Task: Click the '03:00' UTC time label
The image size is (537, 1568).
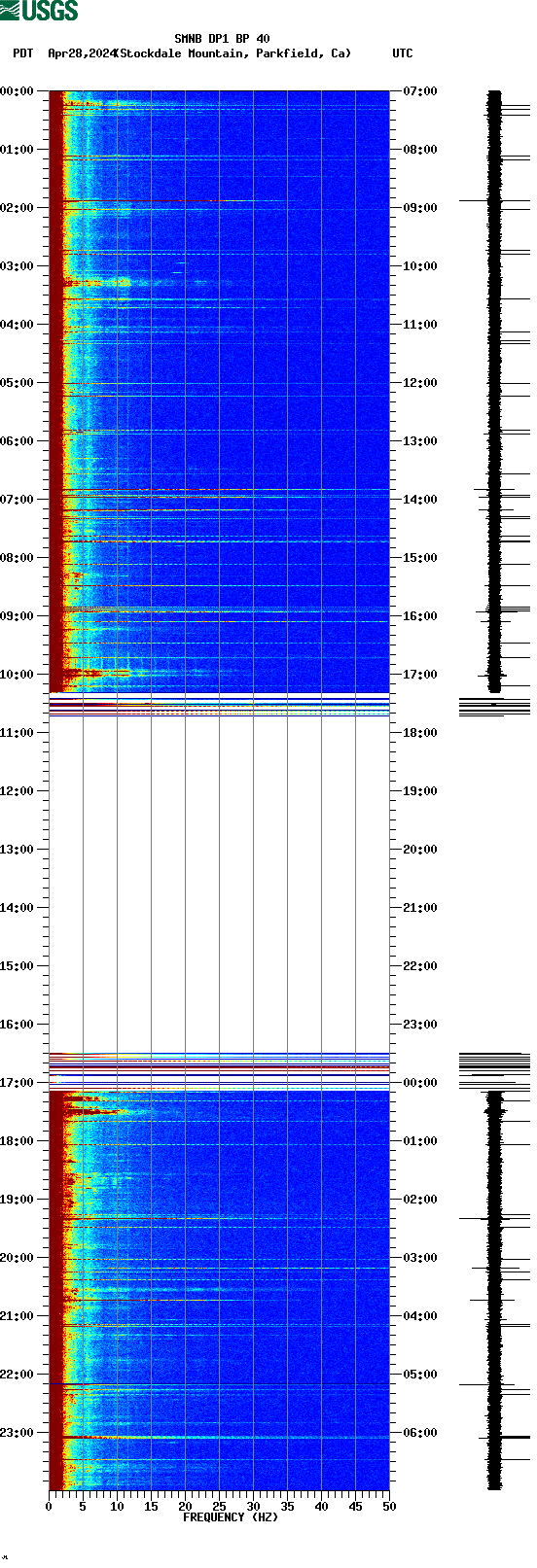Action: (x=420, y=1257)
